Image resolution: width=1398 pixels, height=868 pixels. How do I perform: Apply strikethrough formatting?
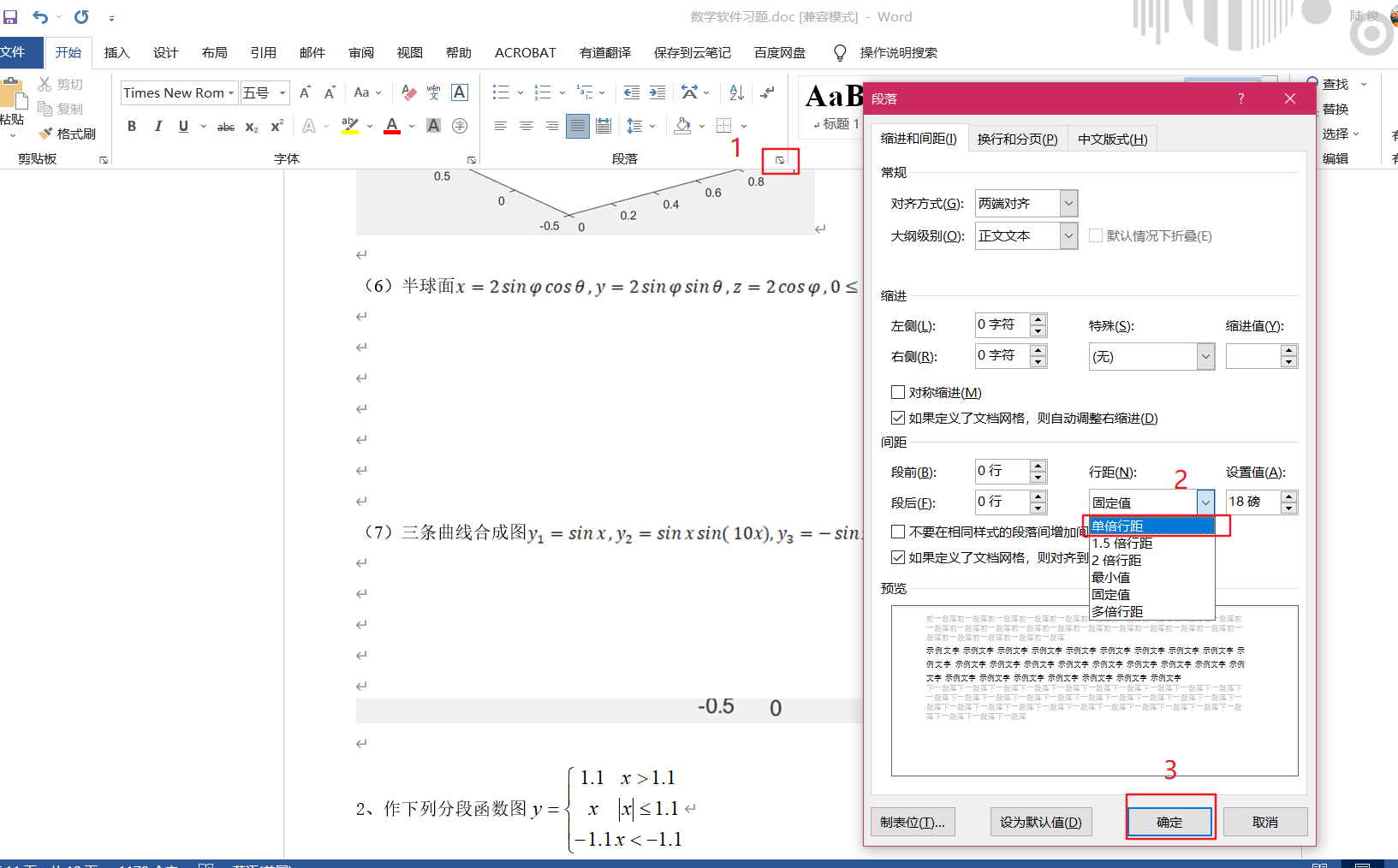(x=226, y=127)
